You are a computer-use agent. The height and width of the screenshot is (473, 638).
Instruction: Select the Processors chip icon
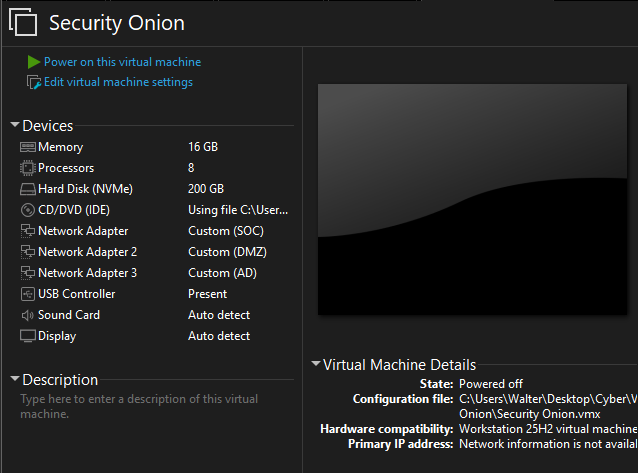coord(28,168)
